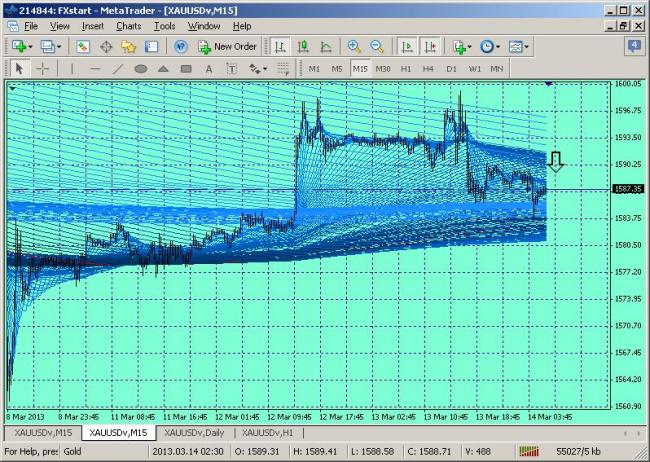Click the connection status bars indicator
Image resolution: width=650 pixels, height=462 pixels.
tap(527, 451)
